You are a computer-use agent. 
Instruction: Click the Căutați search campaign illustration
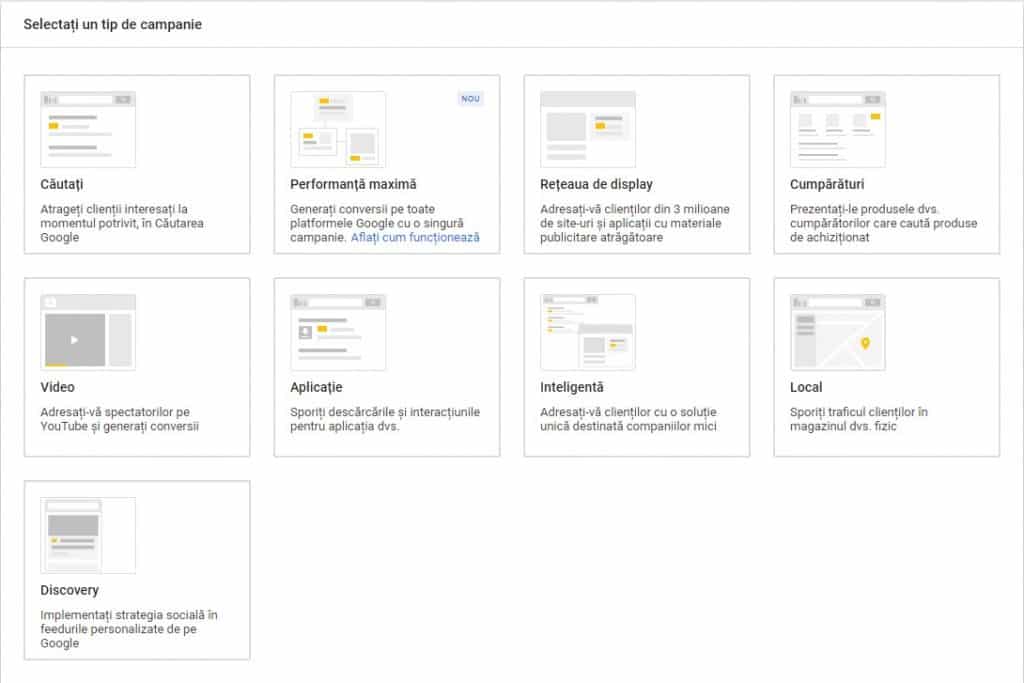click(88, 129)
